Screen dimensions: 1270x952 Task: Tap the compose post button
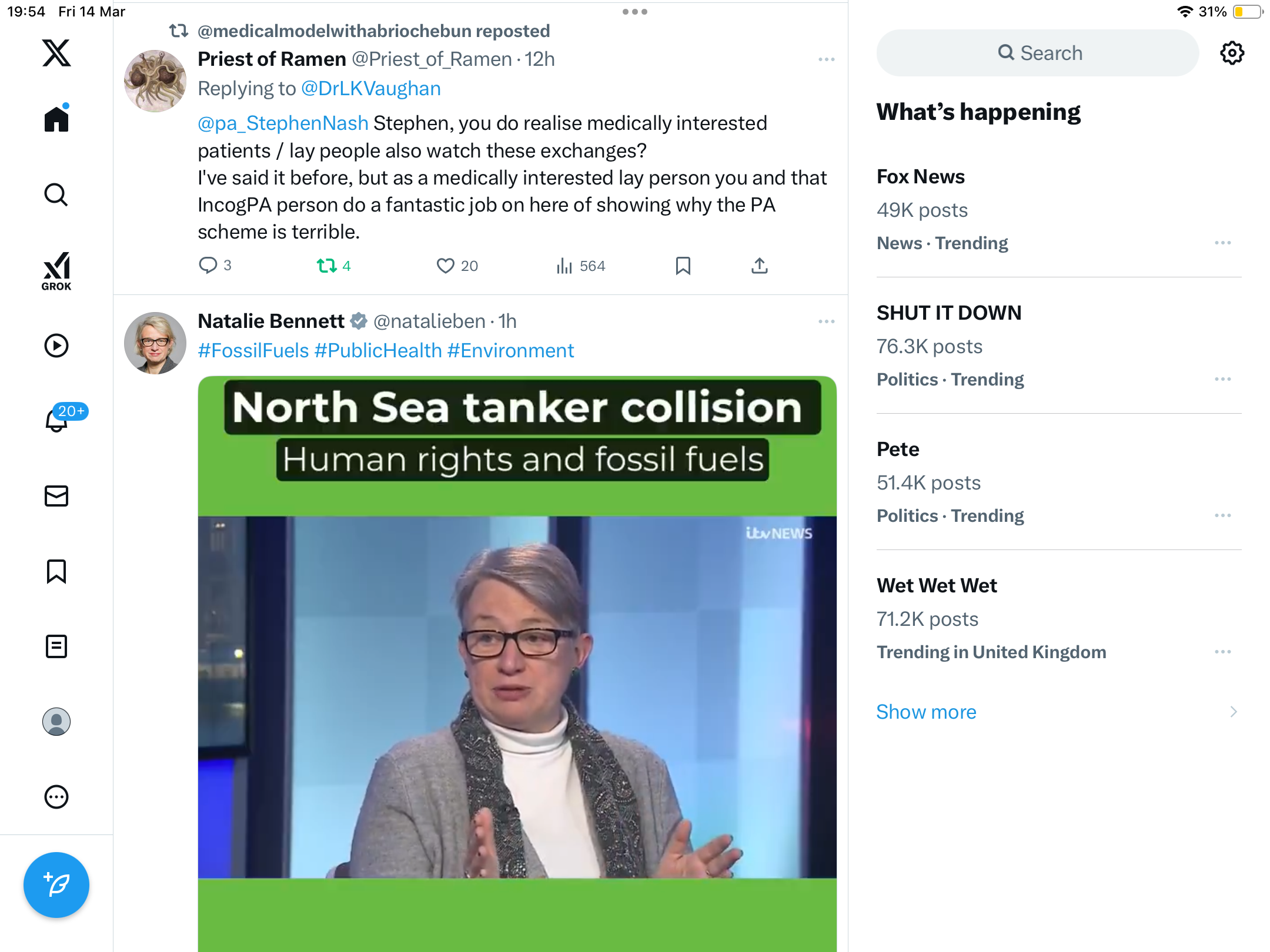(56, 885)
